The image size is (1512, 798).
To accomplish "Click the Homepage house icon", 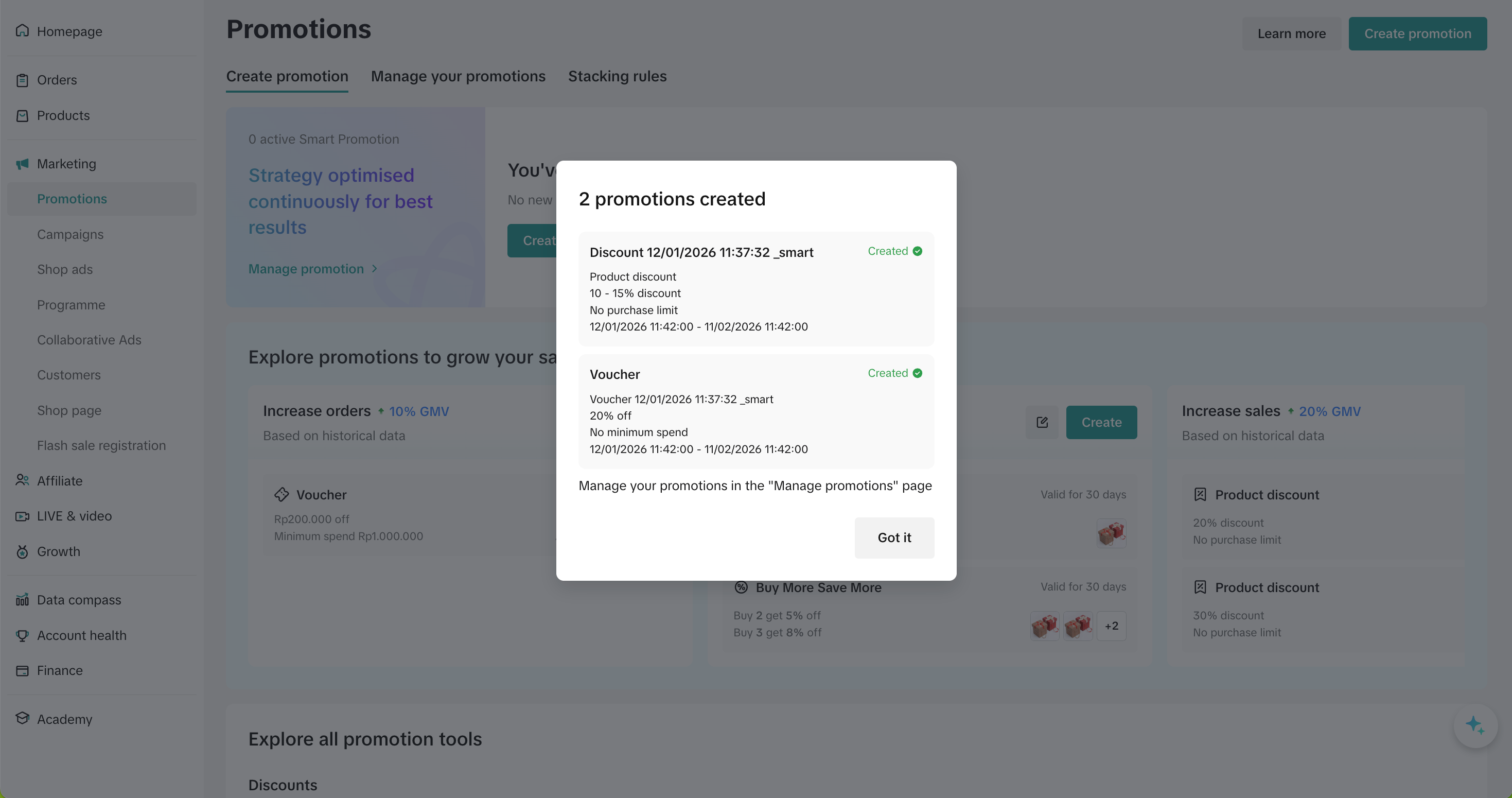I will pos(22,30).
